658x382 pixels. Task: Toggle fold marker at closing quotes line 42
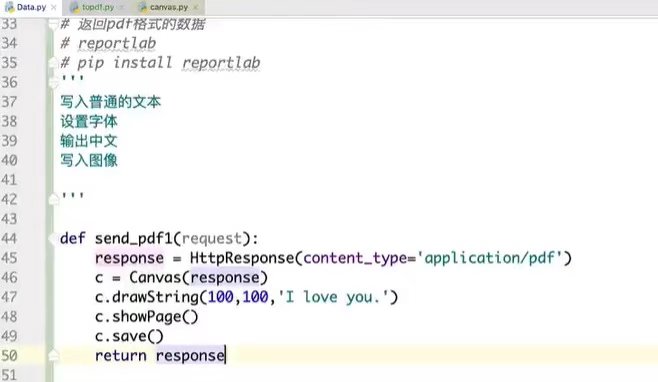53,199
